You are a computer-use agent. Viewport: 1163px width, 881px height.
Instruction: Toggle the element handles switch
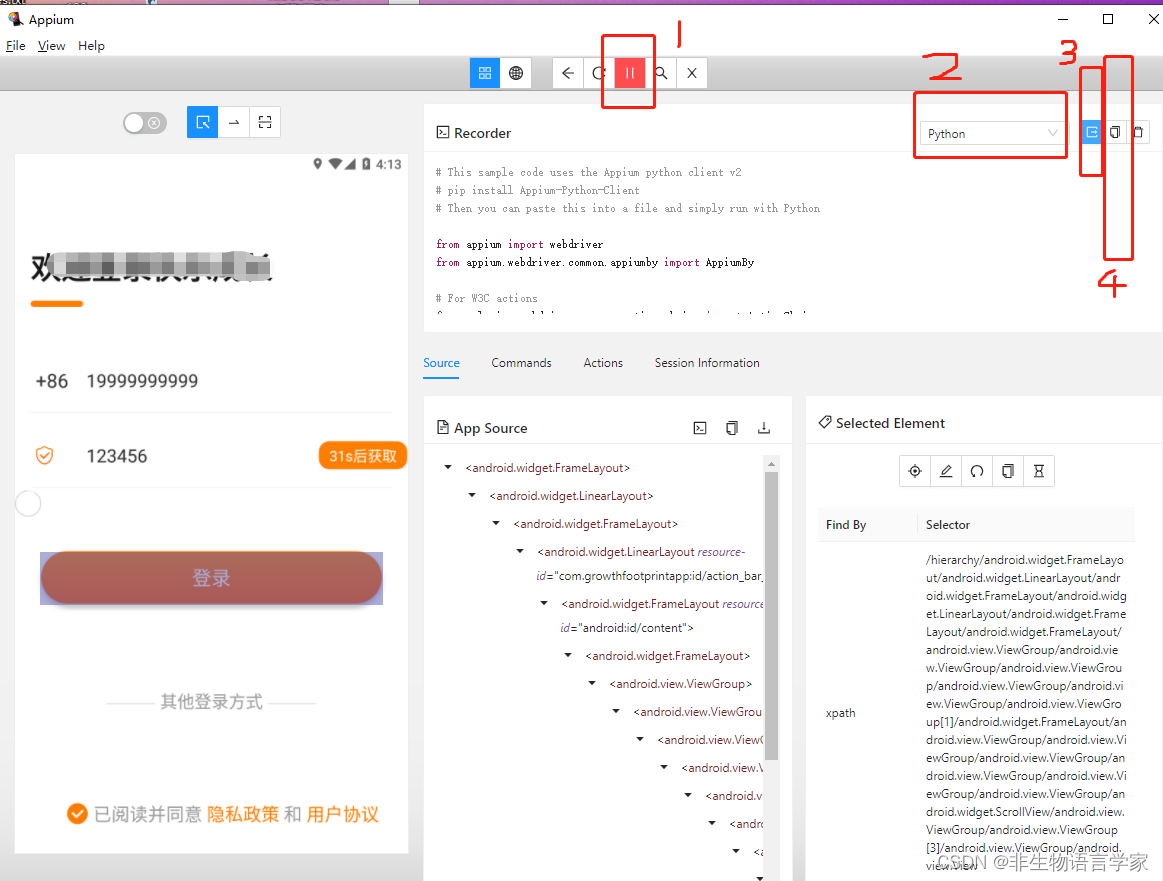(x=145, y=123)
